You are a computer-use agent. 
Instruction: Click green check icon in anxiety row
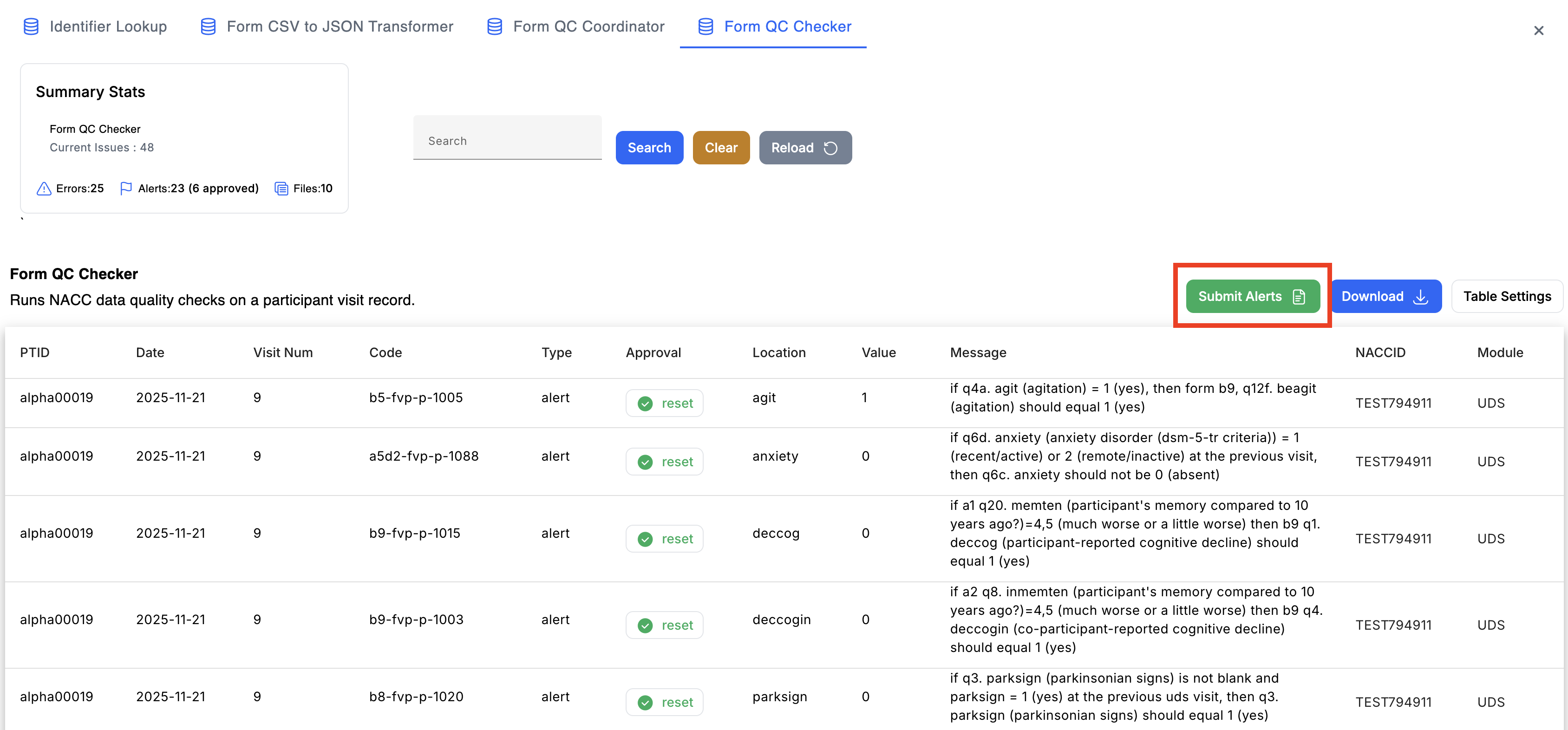[645, 462]
